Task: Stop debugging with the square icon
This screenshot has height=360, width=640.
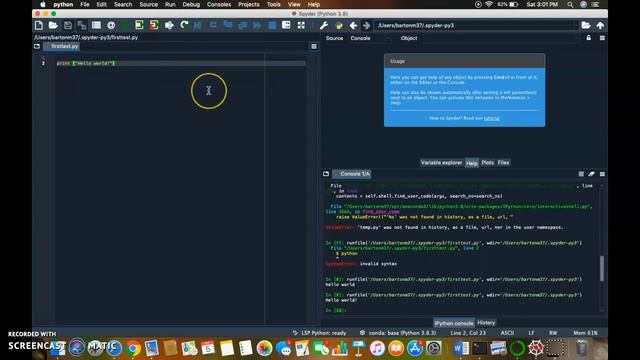Action: click(272, 25)
